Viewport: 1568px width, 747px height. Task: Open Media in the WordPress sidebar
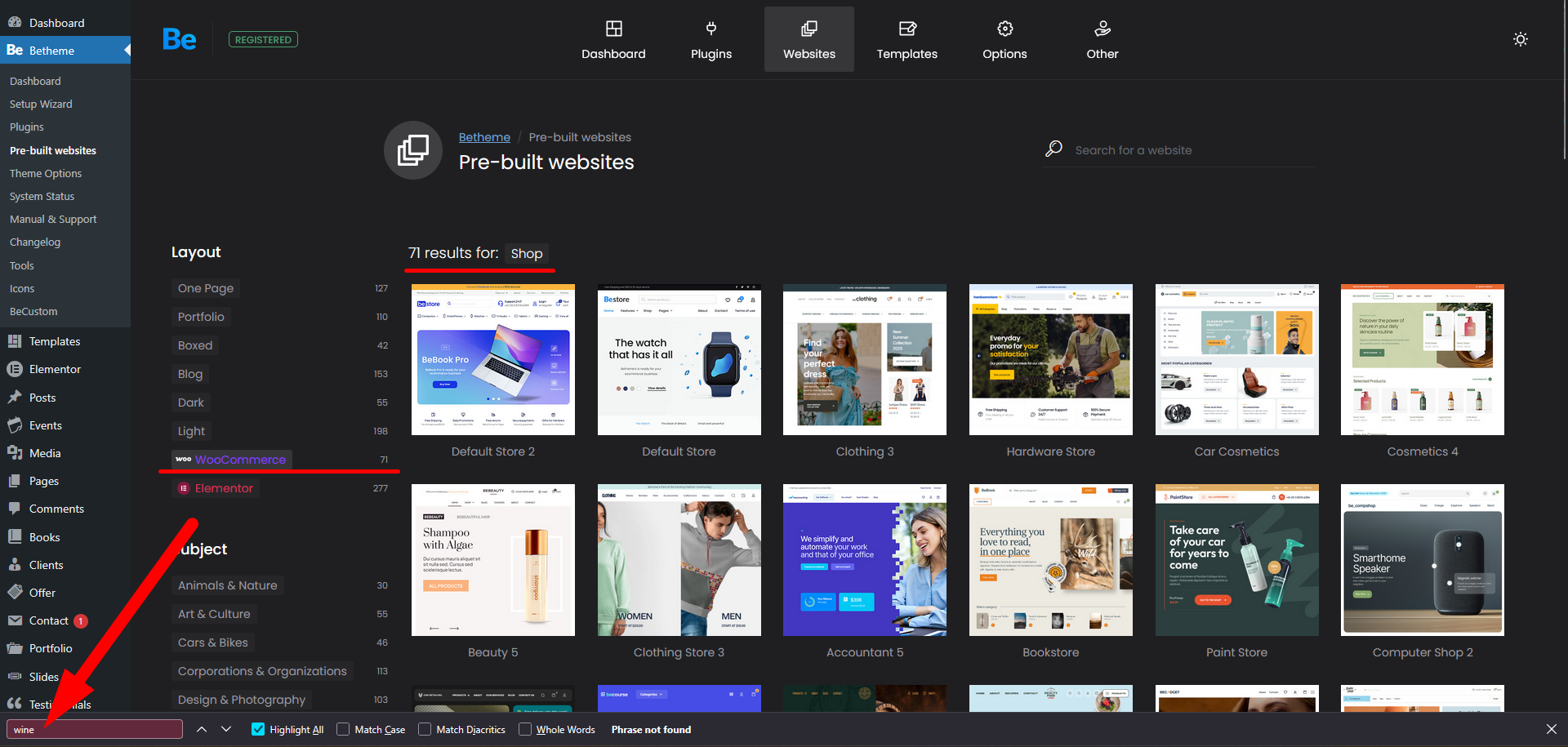(x=45, y=453)
